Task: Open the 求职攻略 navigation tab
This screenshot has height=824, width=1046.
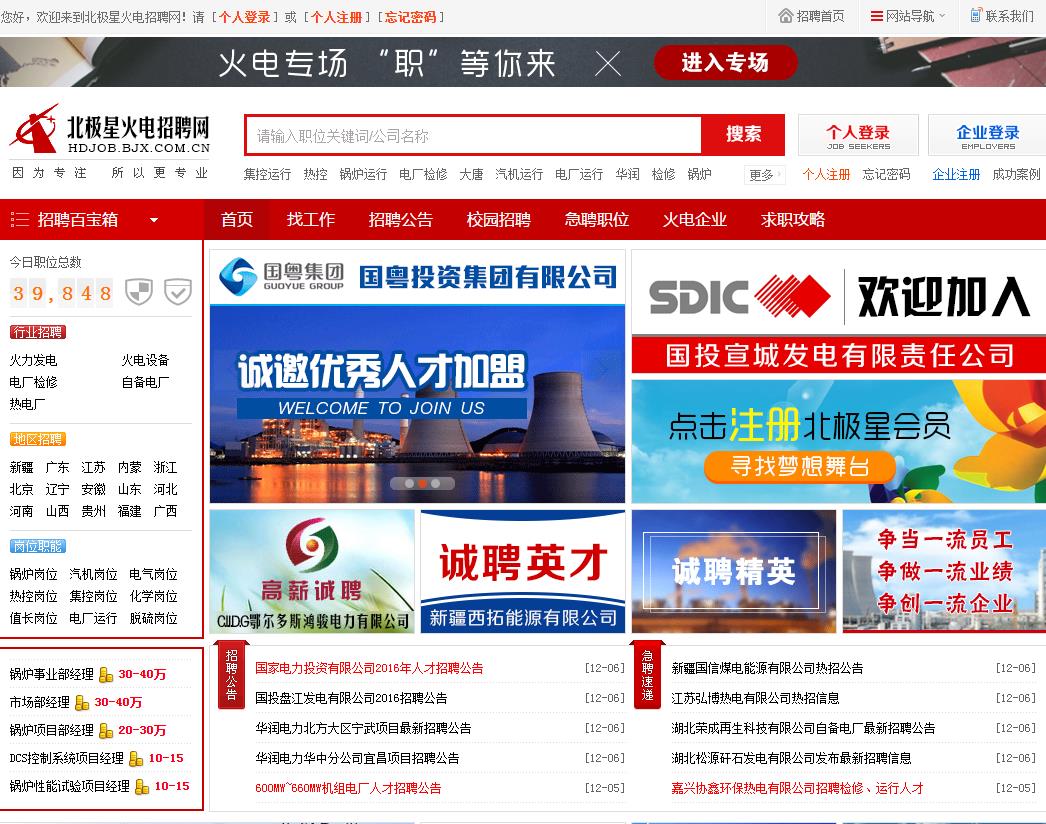Action: (x=793, y=220)
